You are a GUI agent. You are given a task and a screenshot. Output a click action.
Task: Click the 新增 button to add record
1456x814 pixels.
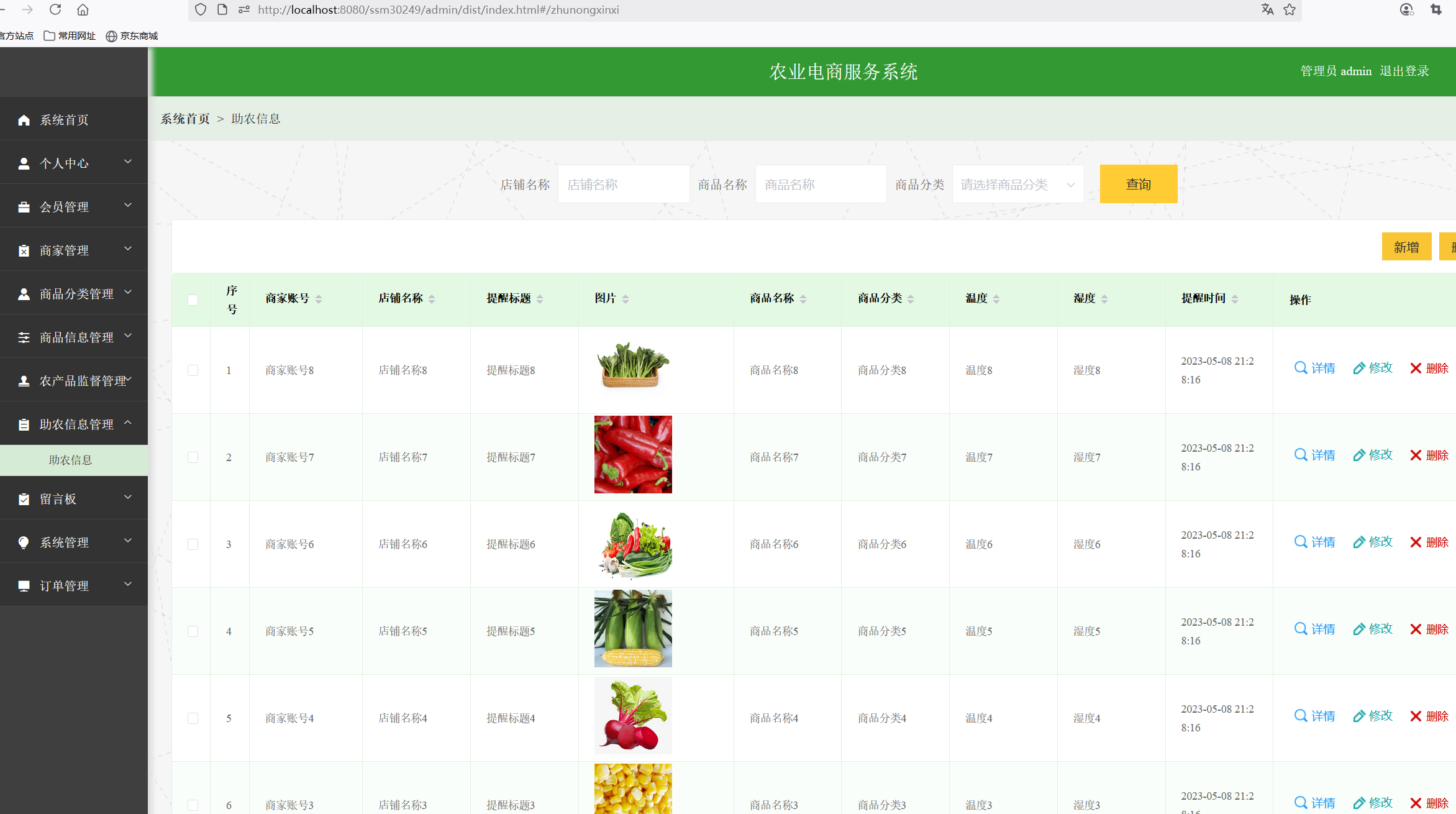coord(1406,247)
